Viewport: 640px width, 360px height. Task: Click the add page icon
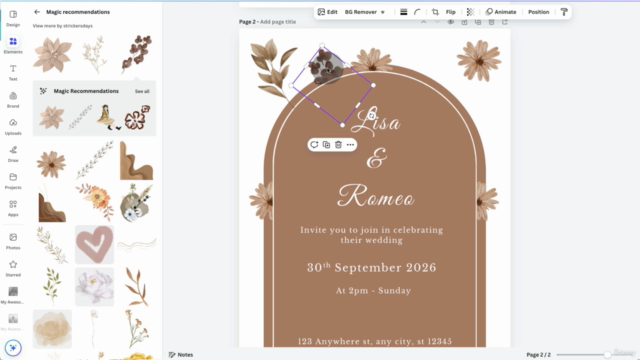(505, 22)
